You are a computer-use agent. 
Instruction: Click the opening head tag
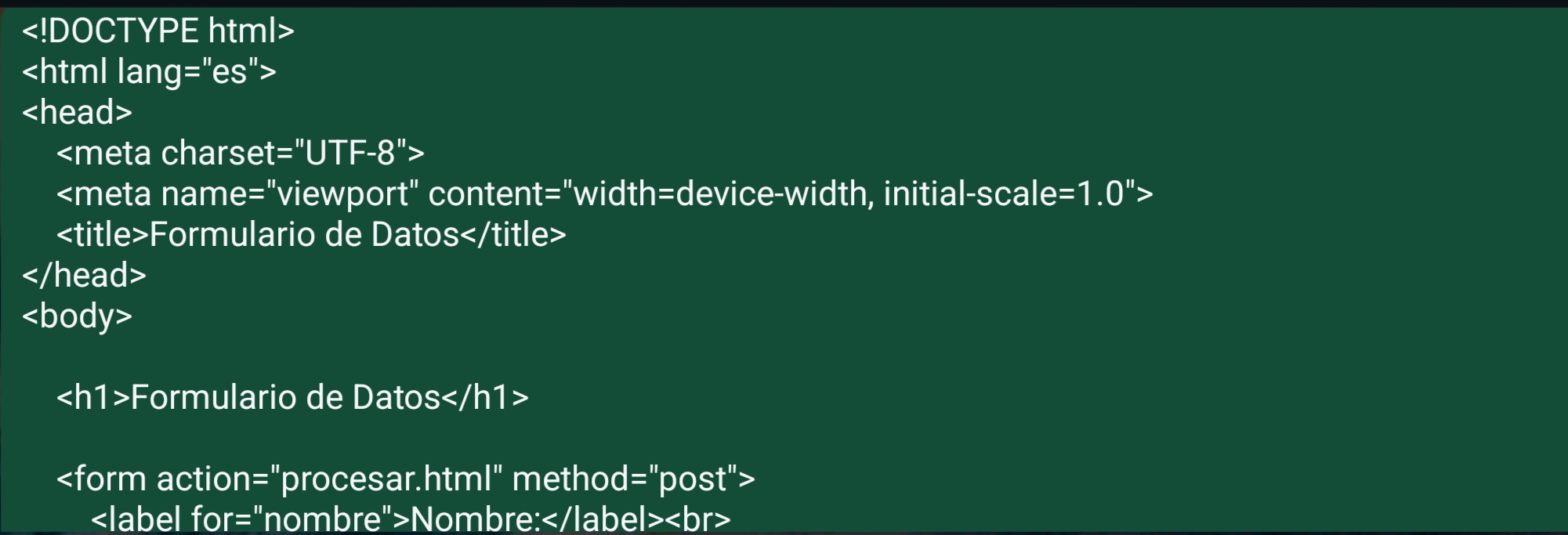77,113
